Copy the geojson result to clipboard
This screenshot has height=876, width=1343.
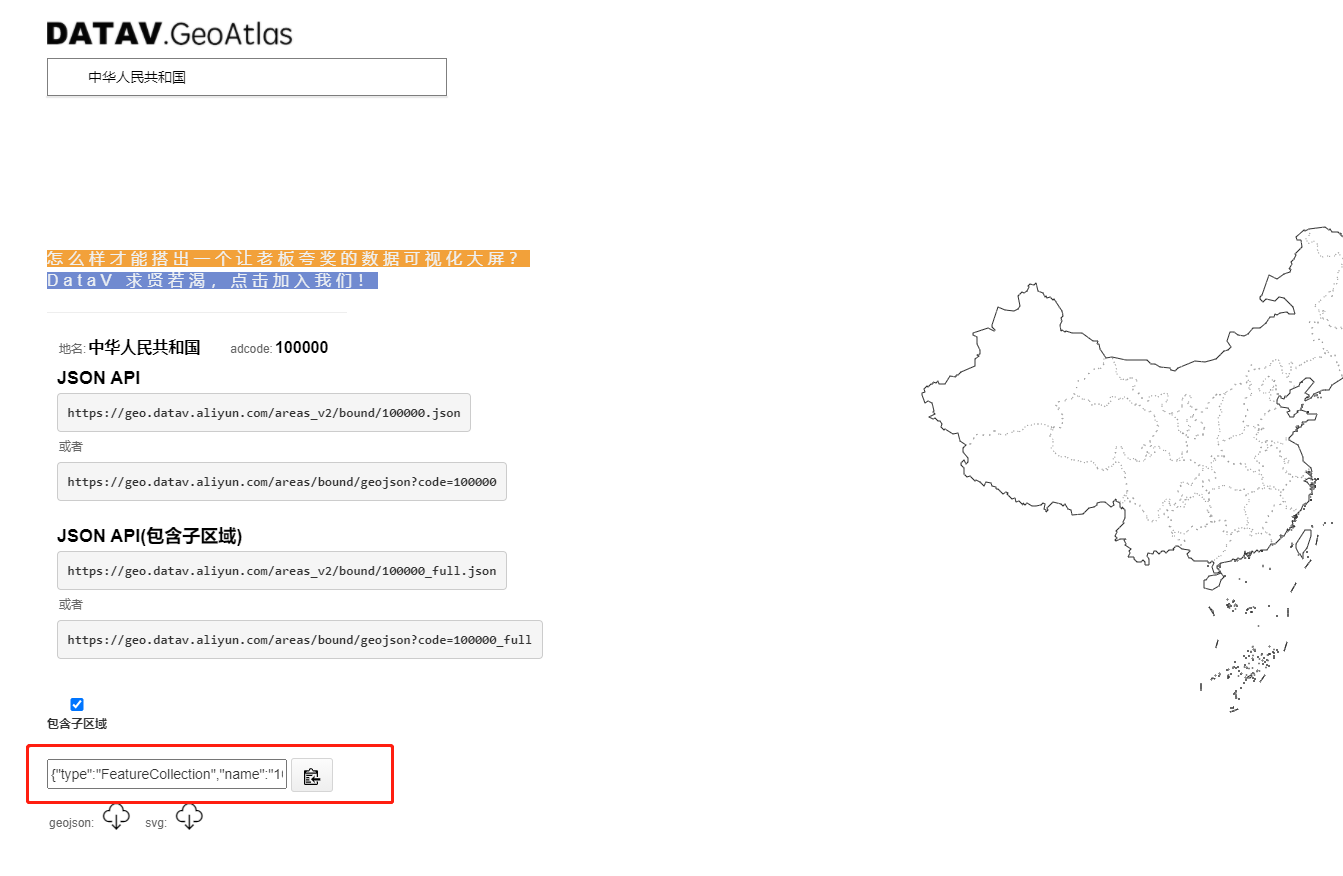tap(311, 775)
